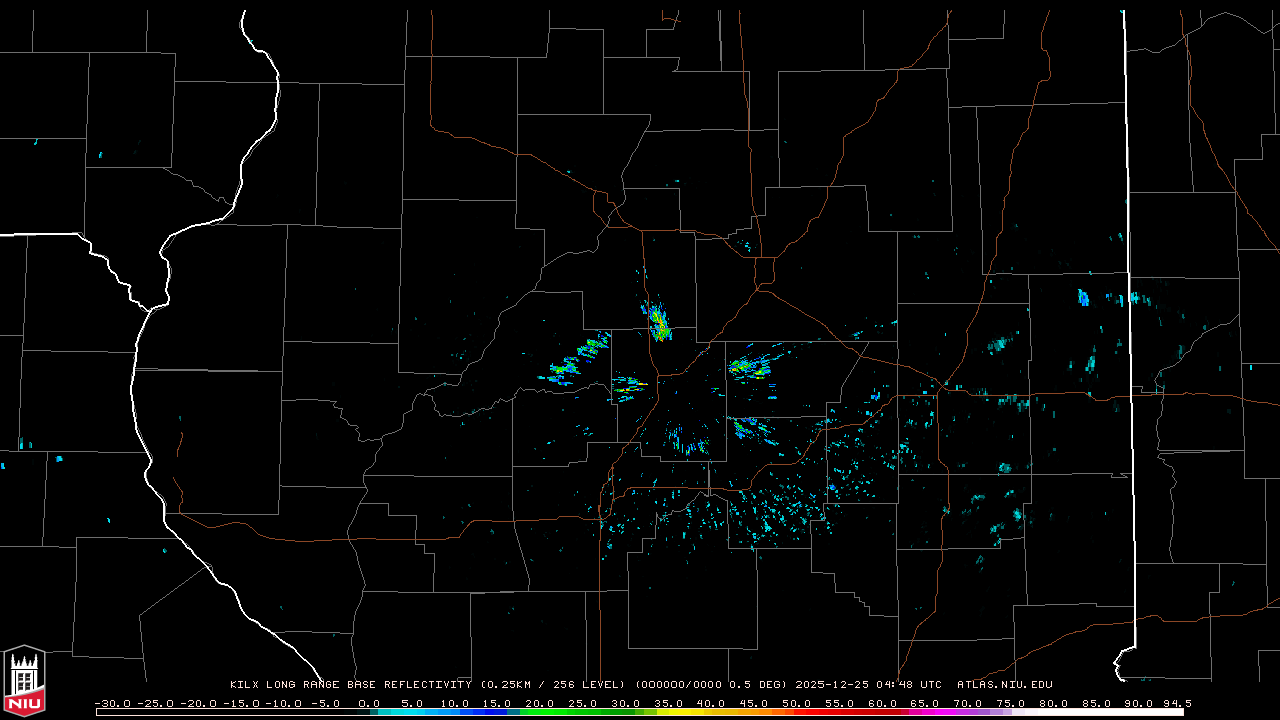
Task: Click the 94.5 label at scale end
Action: [1176, 703]
